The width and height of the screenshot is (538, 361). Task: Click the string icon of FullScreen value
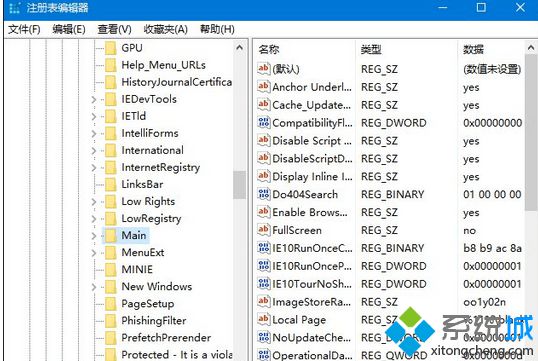tap(264, 230)
